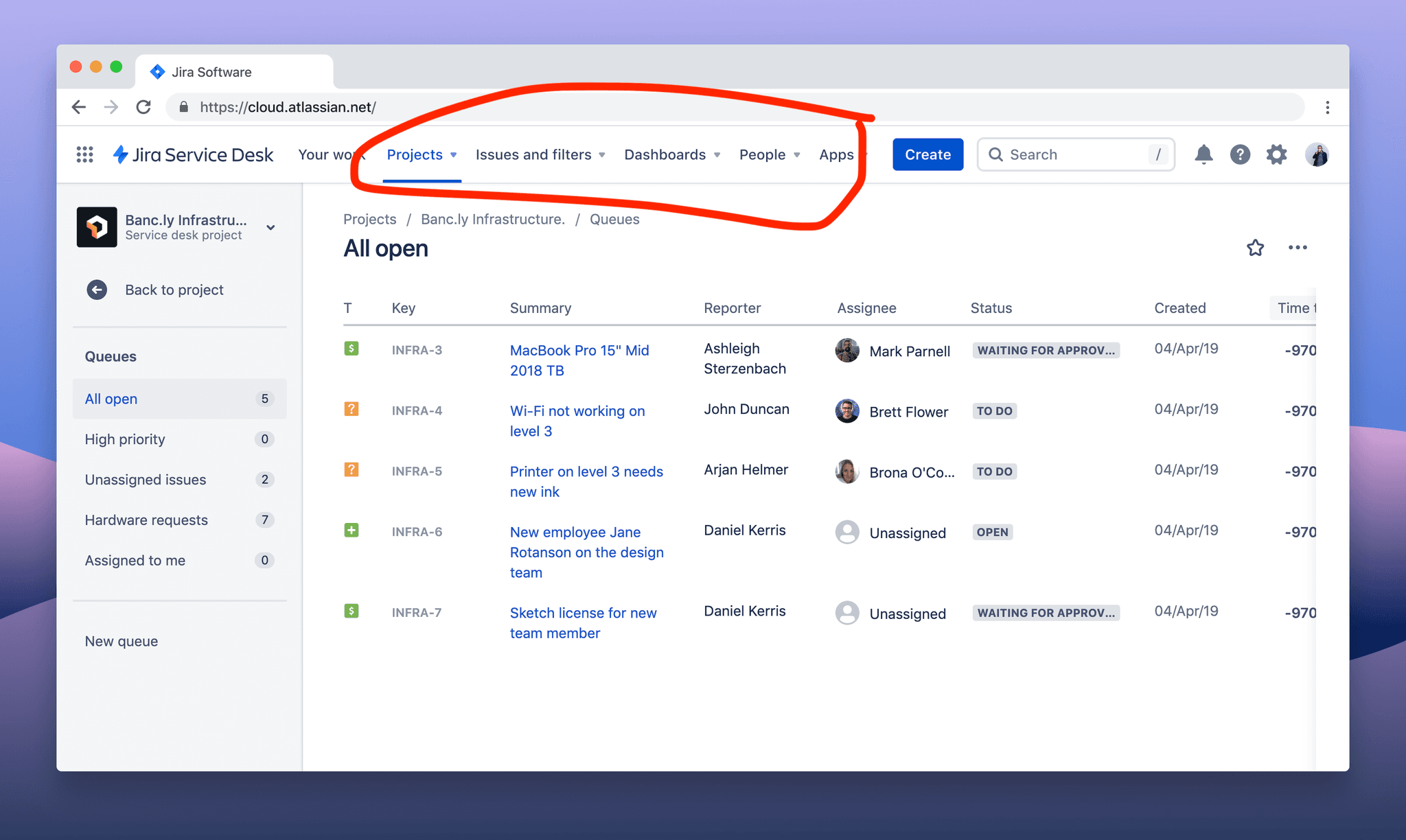Open the Help icon

(1240, 154)
